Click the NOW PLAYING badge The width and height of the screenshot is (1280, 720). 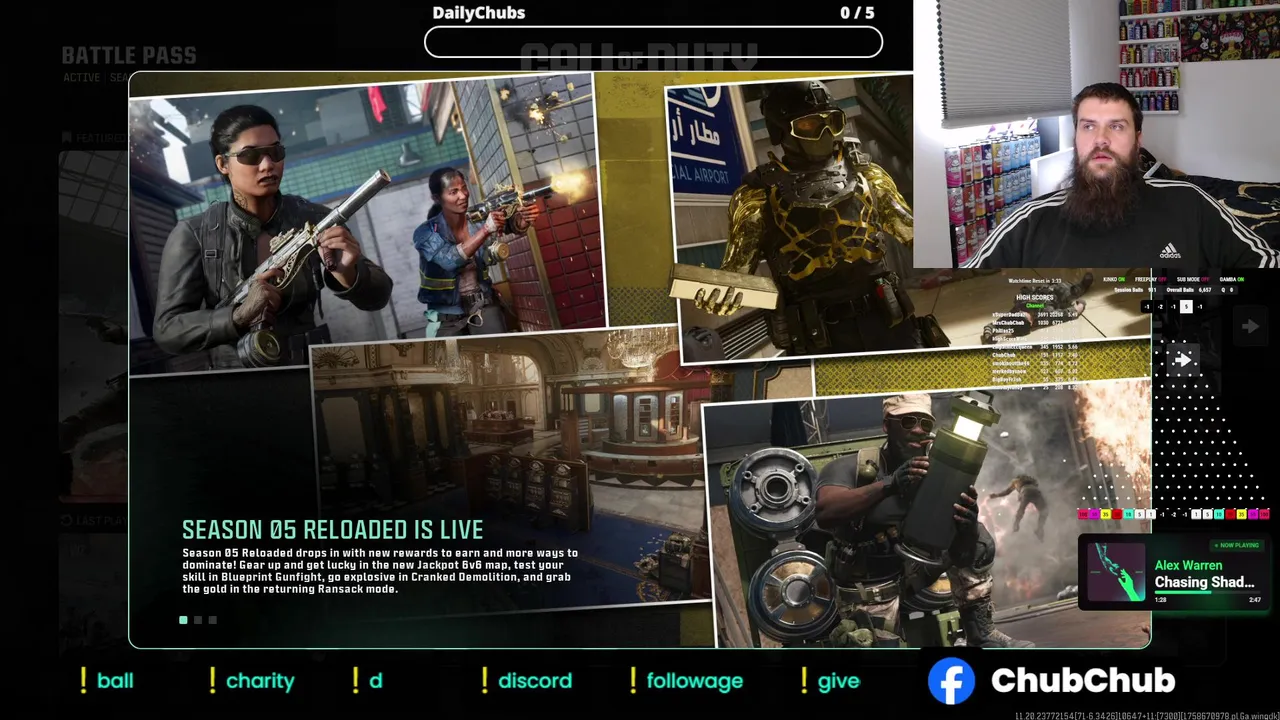pos(1236,546)
